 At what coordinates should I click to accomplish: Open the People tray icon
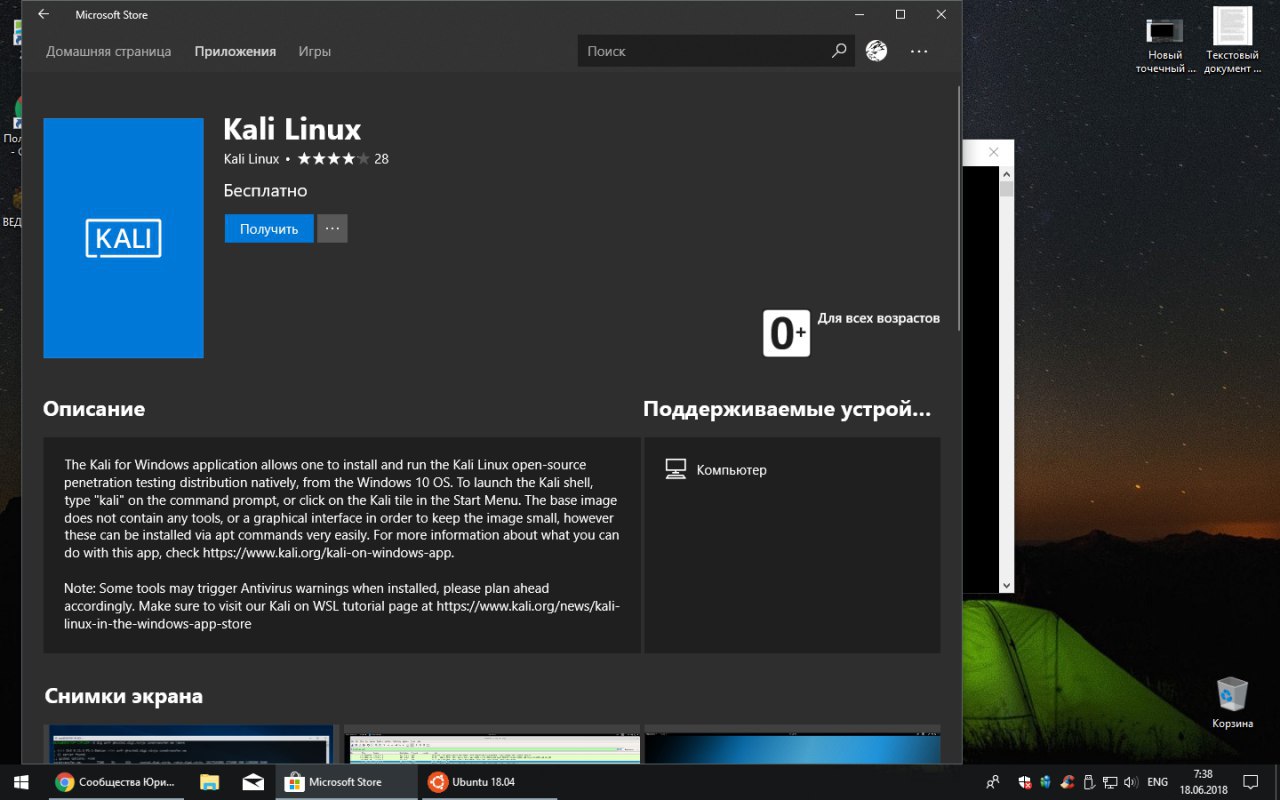993,782
